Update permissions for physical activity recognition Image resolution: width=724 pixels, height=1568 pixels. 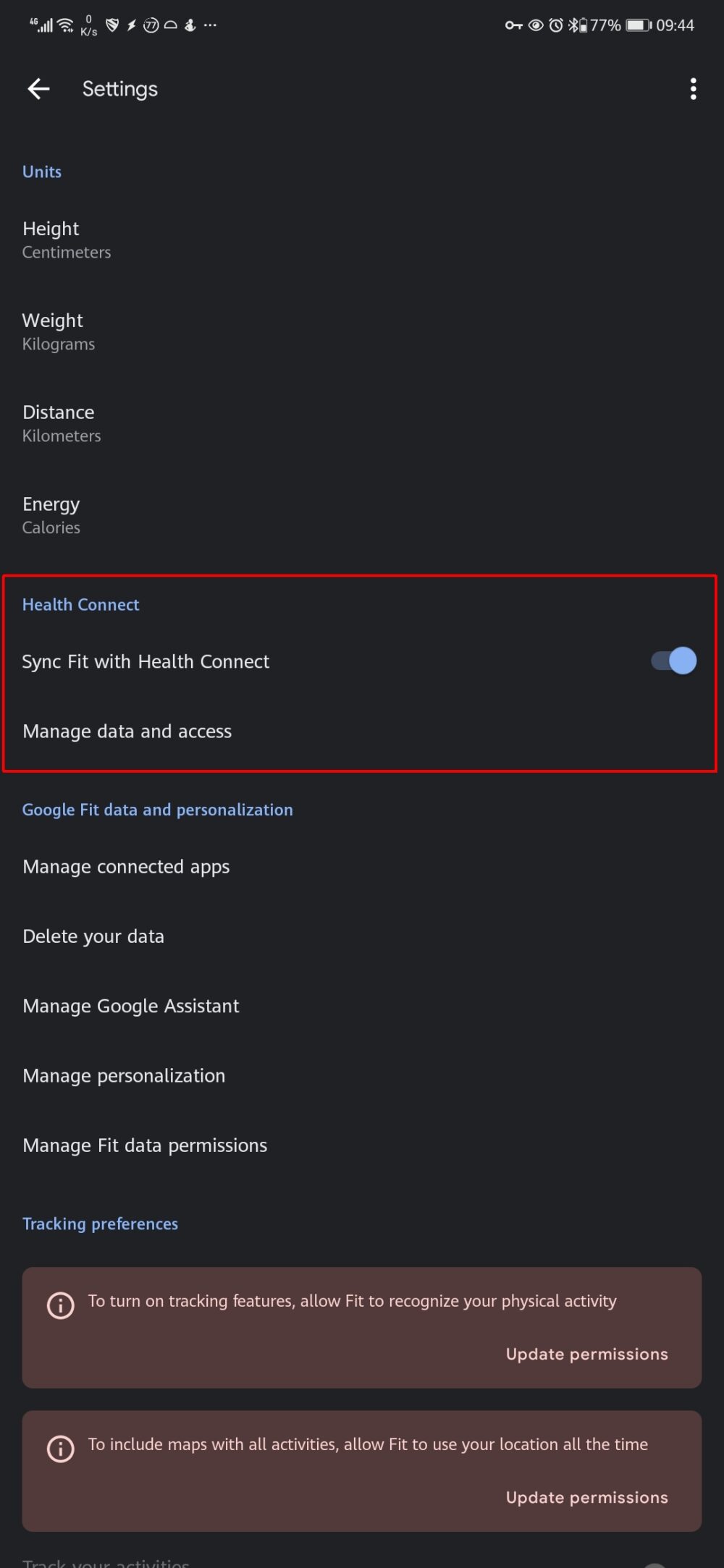[586, 1354]
